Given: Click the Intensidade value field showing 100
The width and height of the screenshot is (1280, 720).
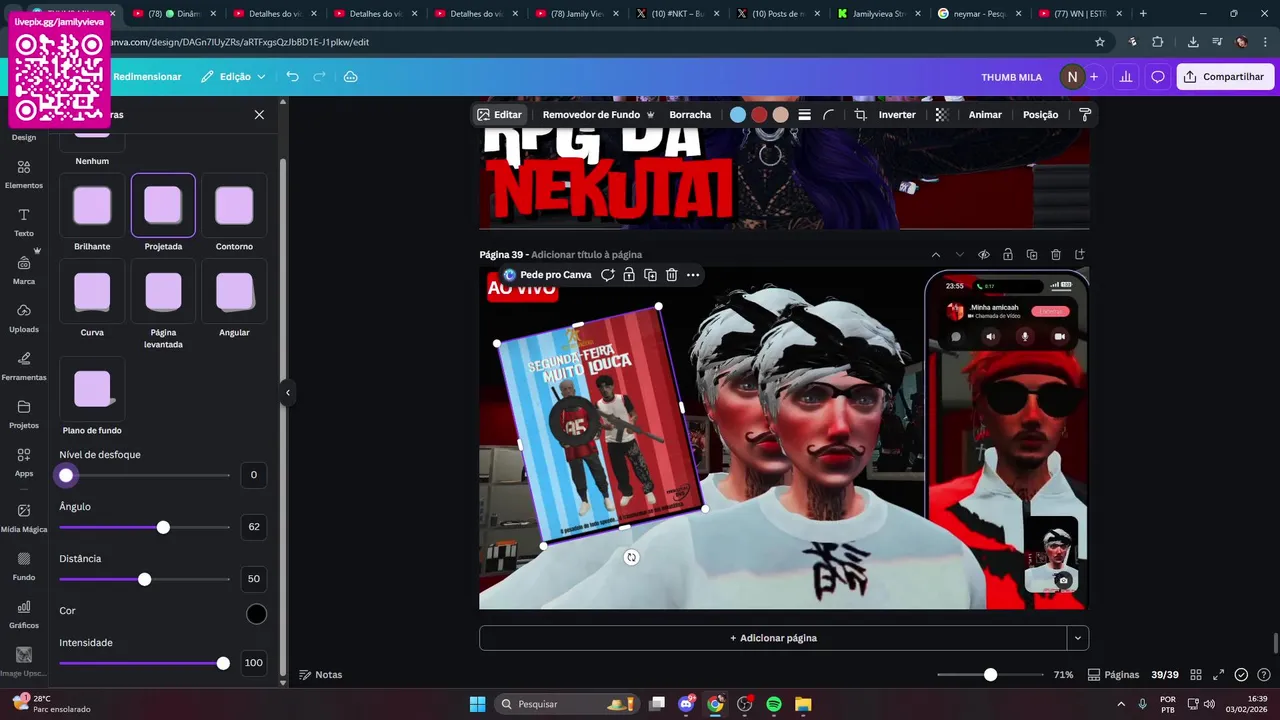Looking at the screenshot, I should (x=254, y=663).
